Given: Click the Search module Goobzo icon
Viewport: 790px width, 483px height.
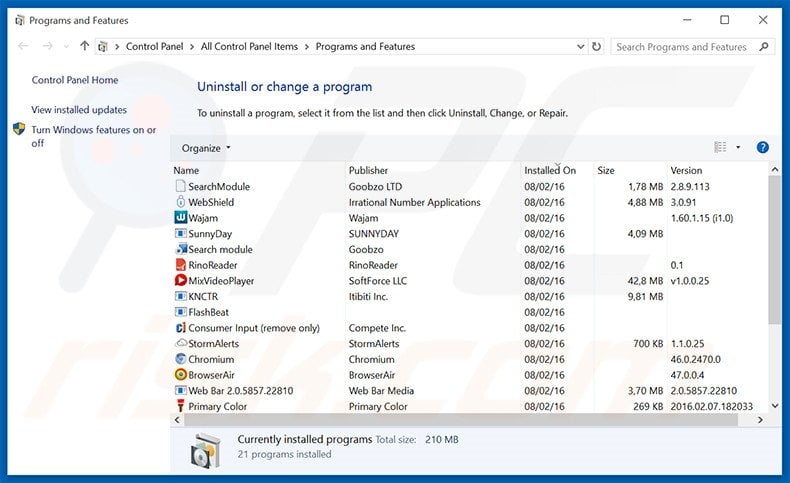Looking at the screenshot, I should (181, 249).
